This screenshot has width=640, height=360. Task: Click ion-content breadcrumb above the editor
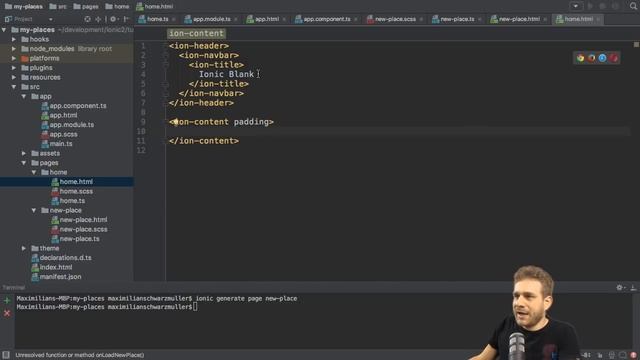(196, 33)
